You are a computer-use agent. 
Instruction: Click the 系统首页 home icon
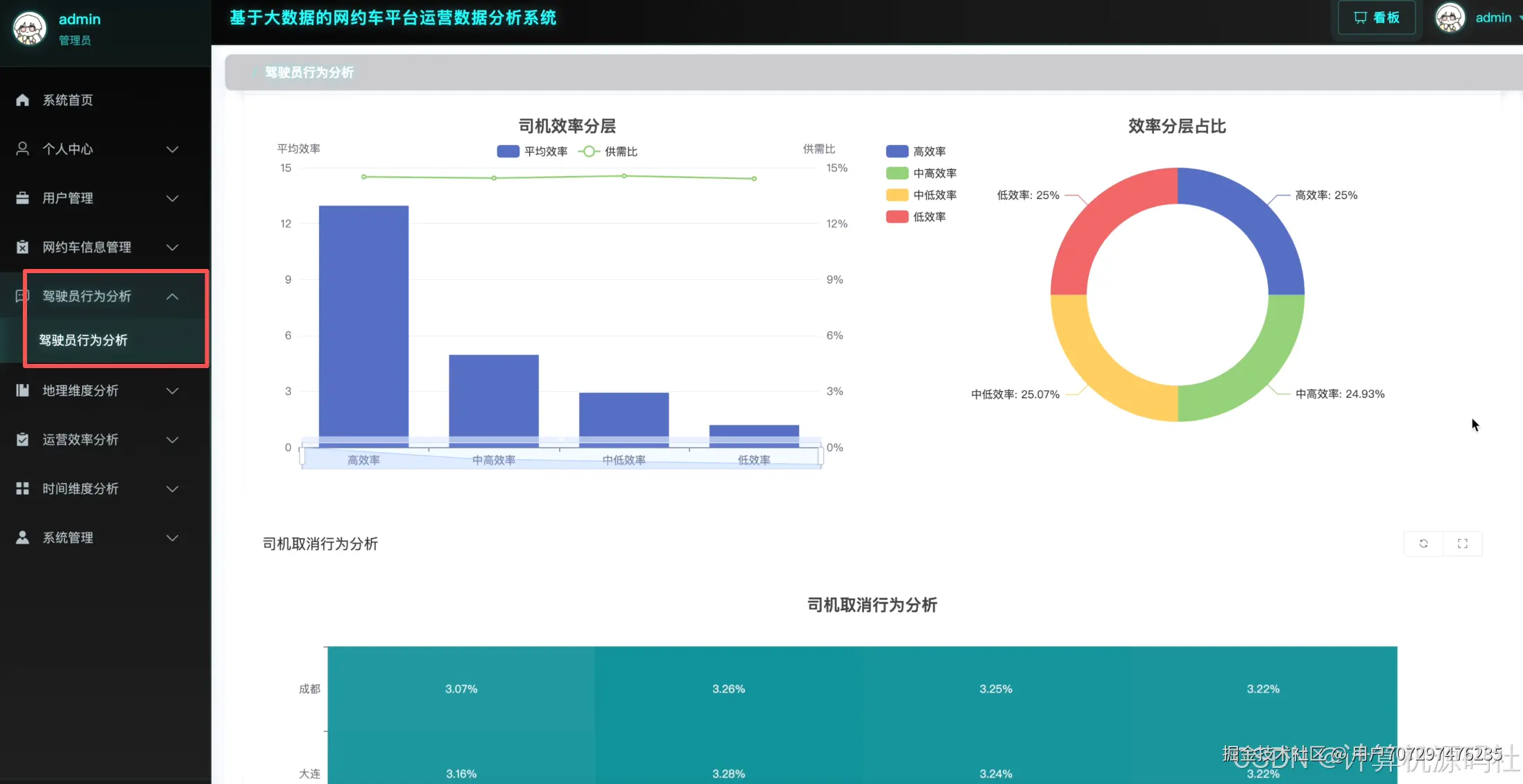pos(22,100)
